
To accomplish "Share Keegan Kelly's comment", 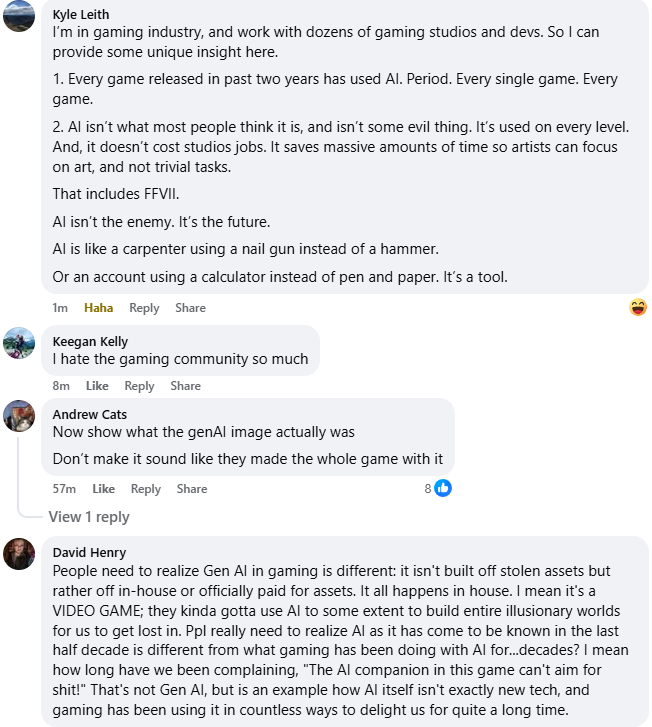I will (185, 386).
